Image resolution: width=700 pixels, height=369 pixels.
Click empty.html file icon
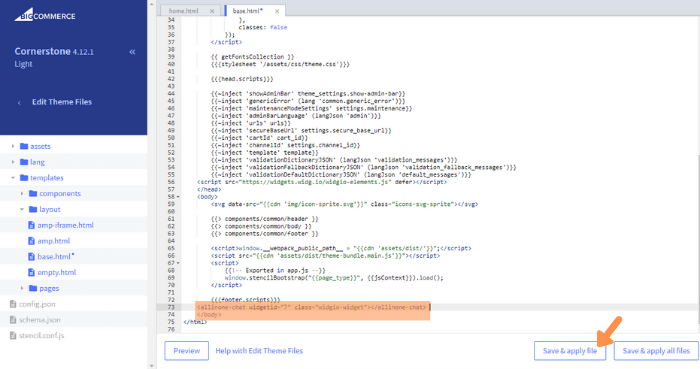click(x=31, y=272)
